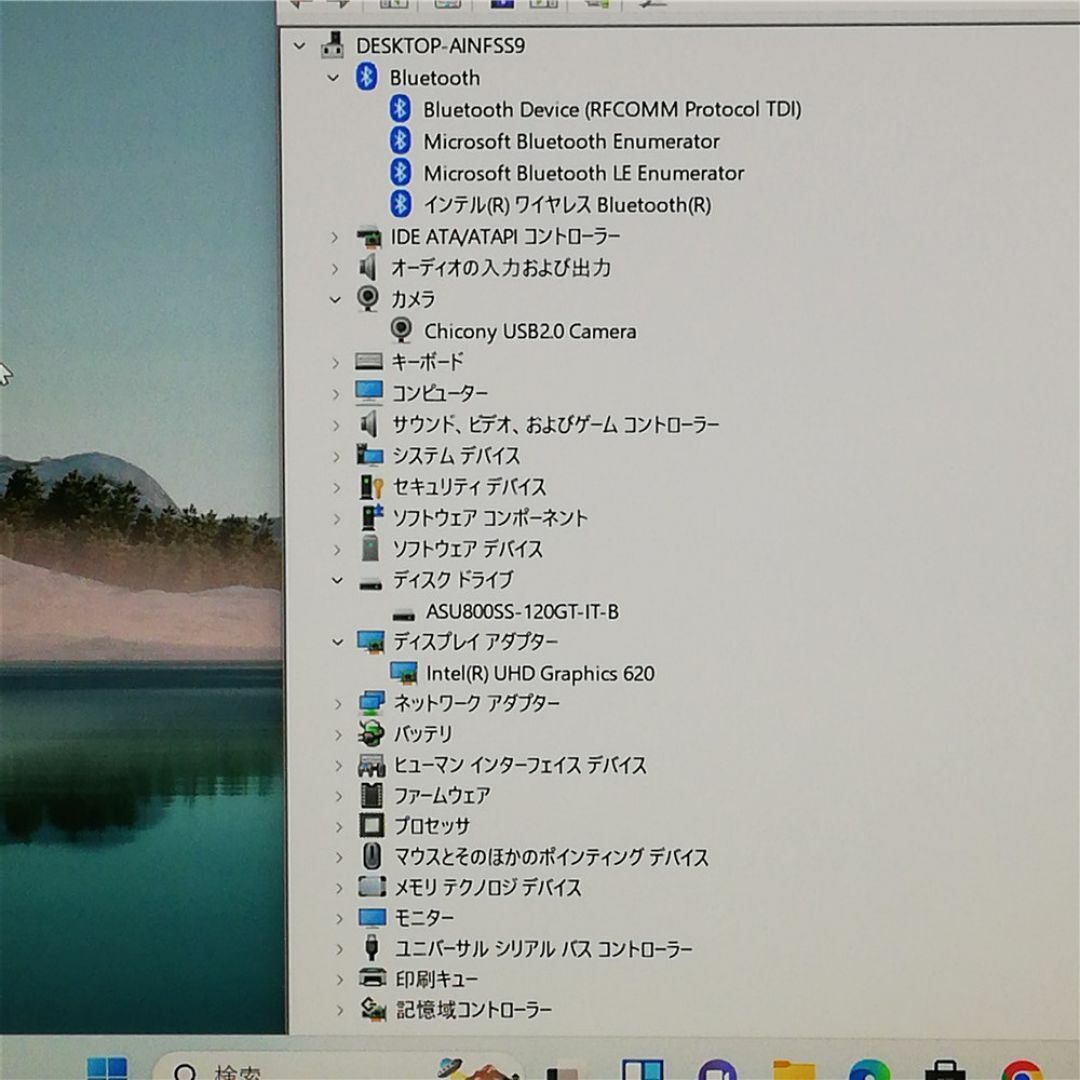Select the text ヒューマン インターフェイス デバイス
This screenshot has width=1080, height=1080.
click(x=520, y=765)
